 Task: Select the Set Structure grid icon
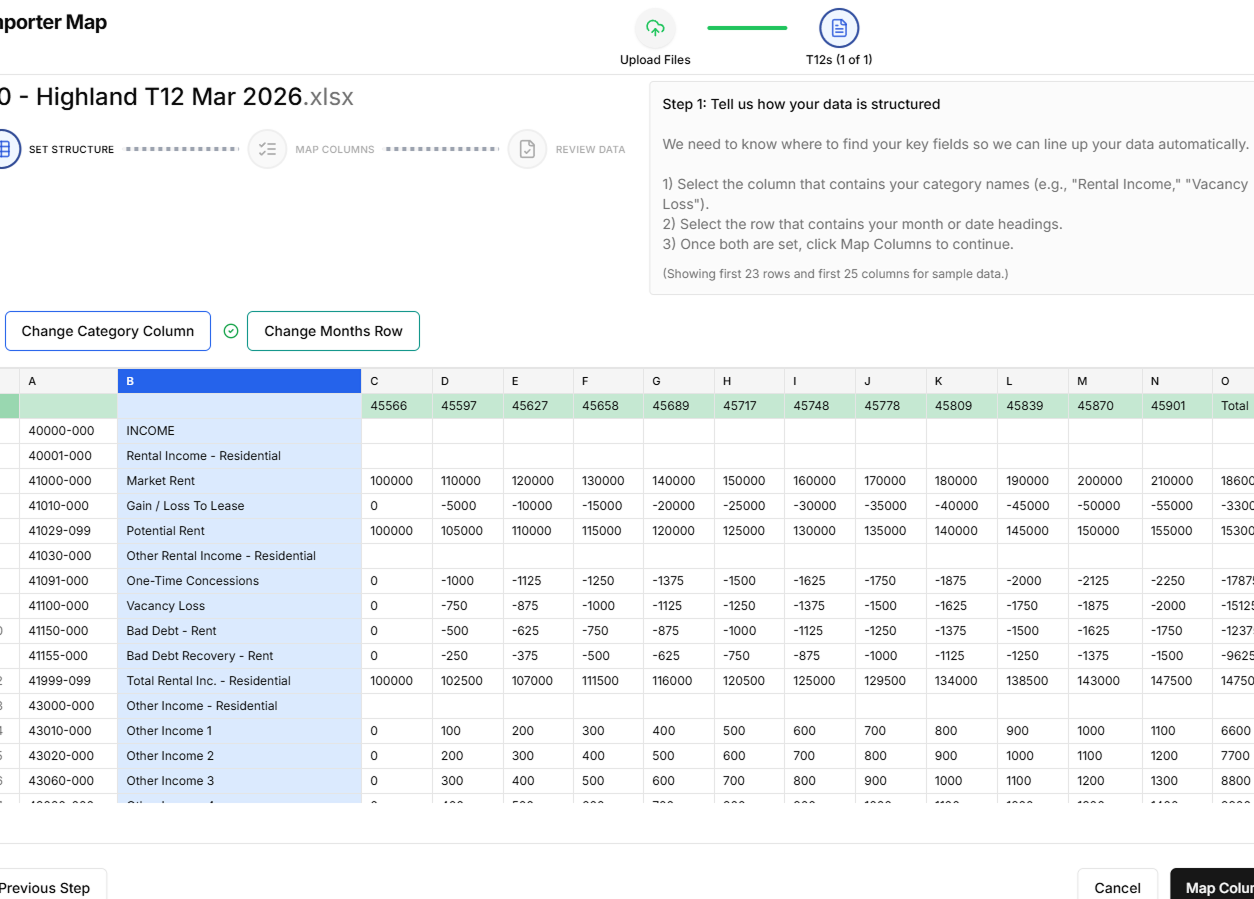[x=5, y=149]
